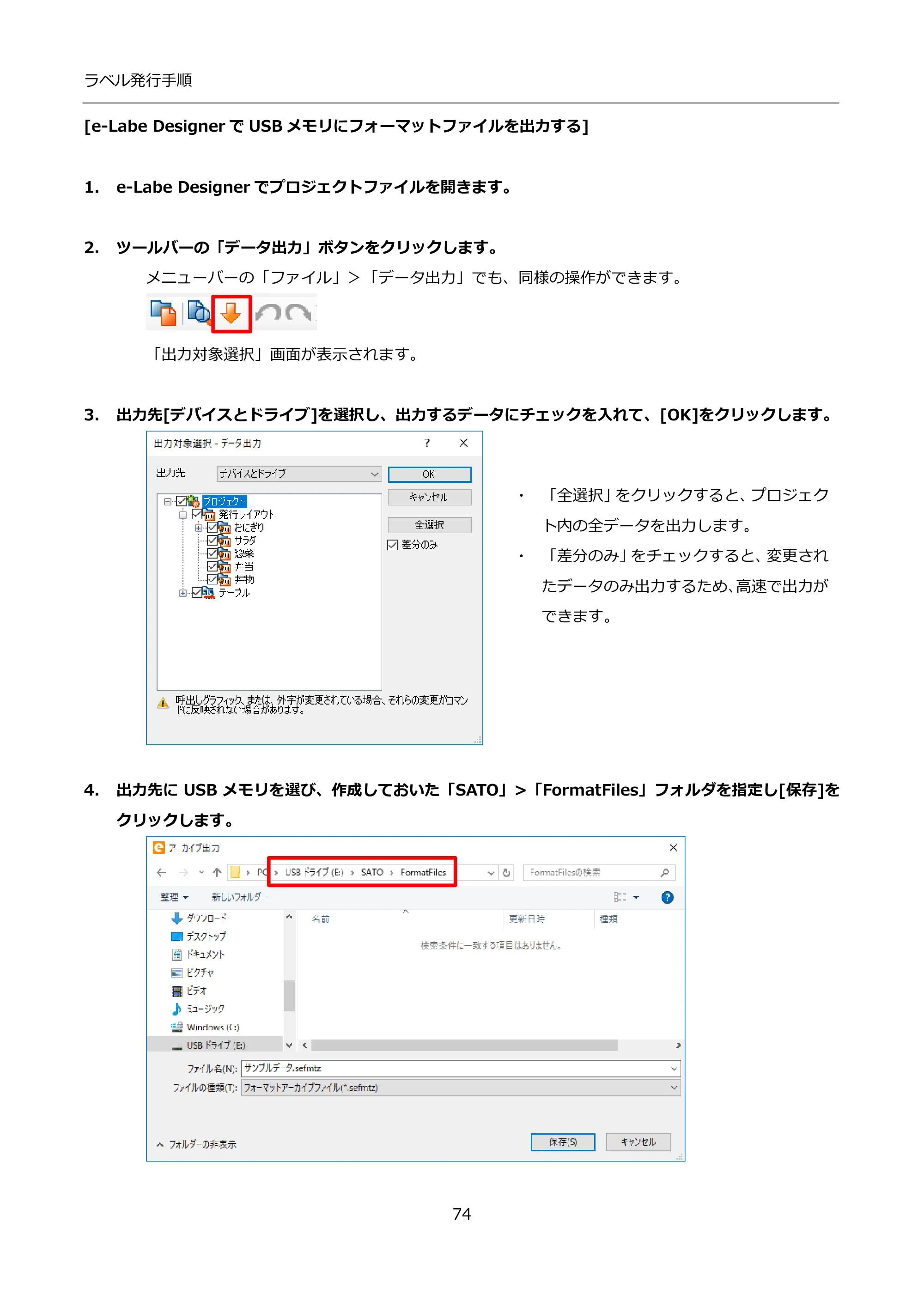This screenshot has width=924, height=1307.
Task: Click the 全選択 button
Action: (x=429, y=525)
